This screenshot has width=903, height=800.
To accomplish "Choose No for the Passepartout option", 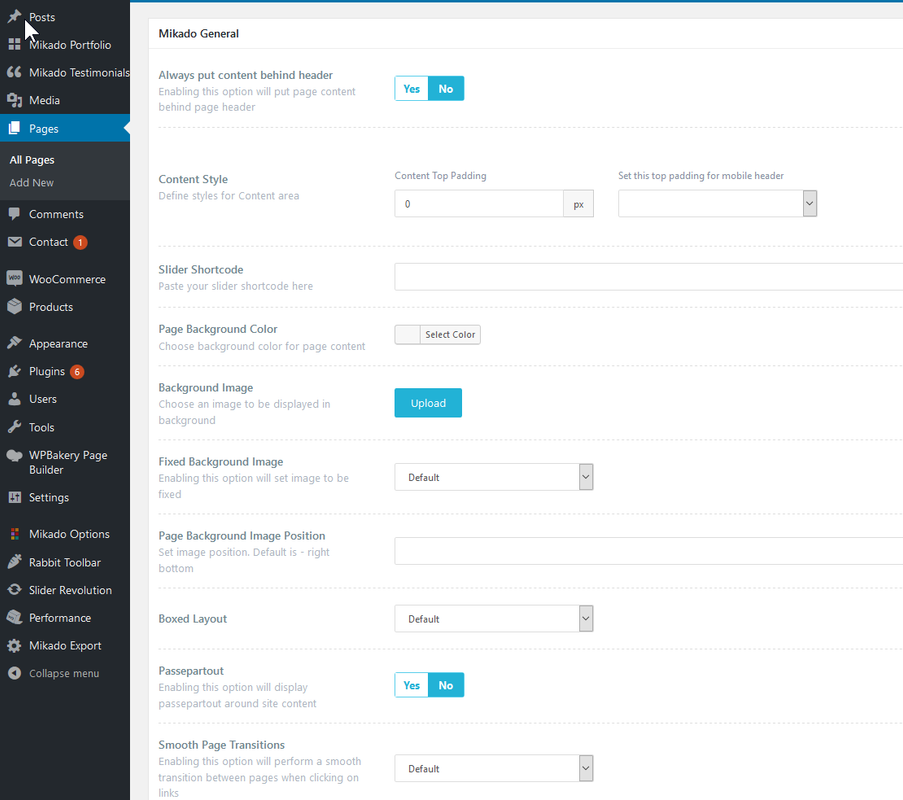I will click(x=446, y=685).
